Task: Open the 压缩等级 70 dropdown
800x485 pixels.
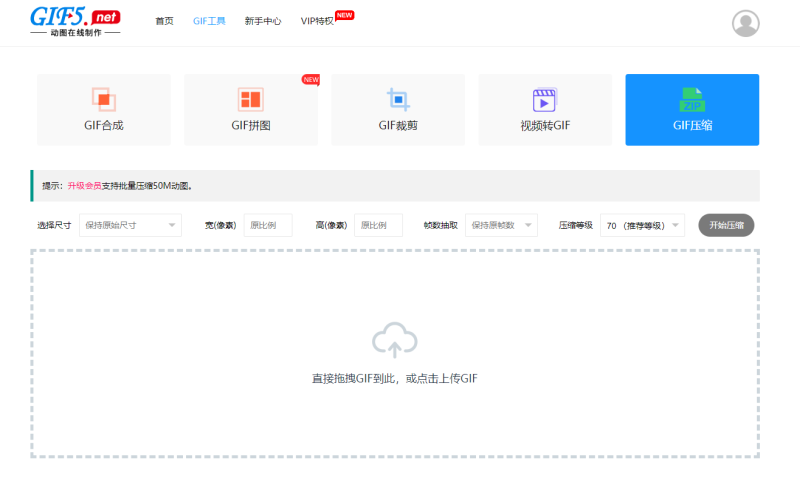Action: (x=642, y=225)
